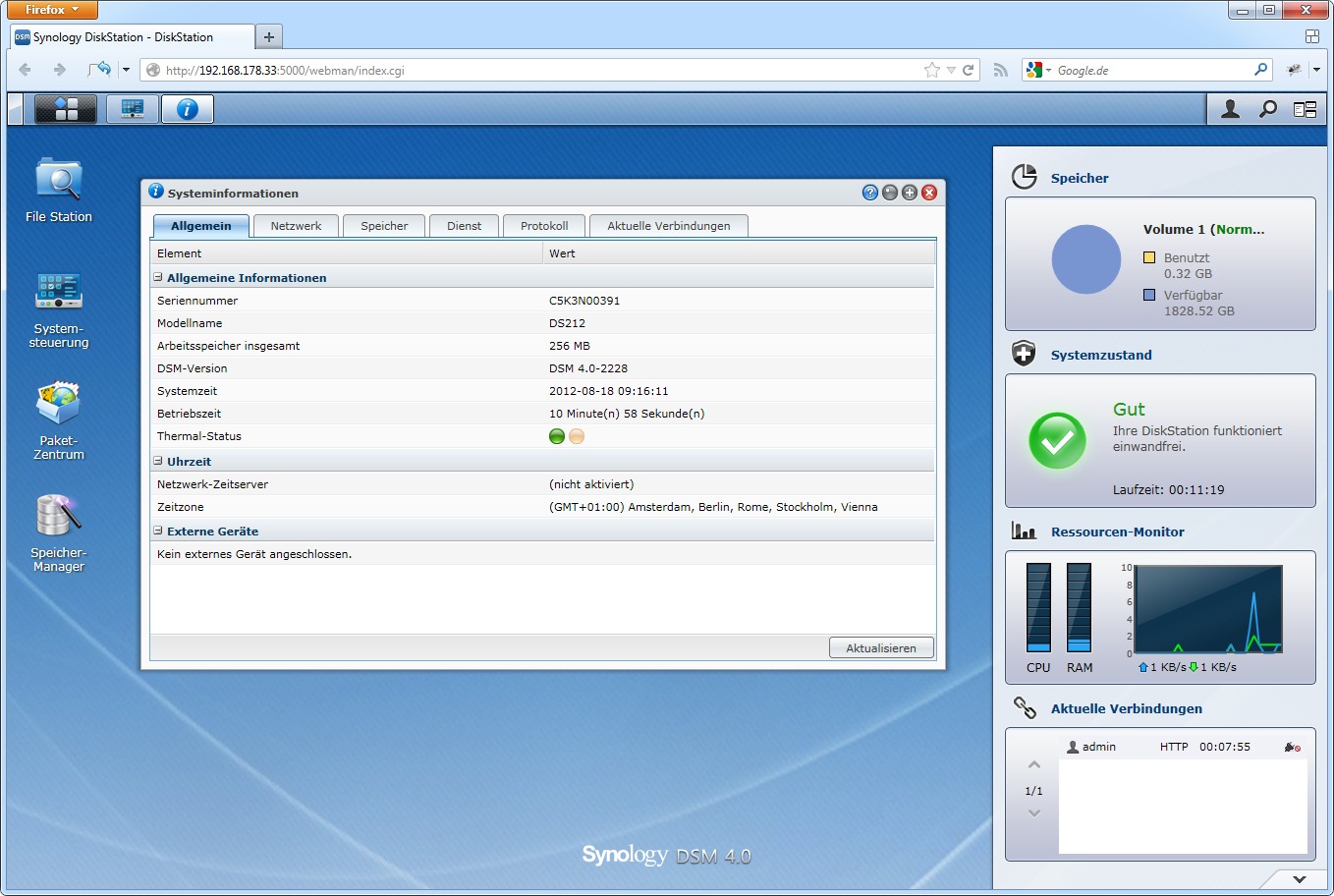
Task: Click the Aktuelle Verbindungen link icon
Action: coord(1025,707)
